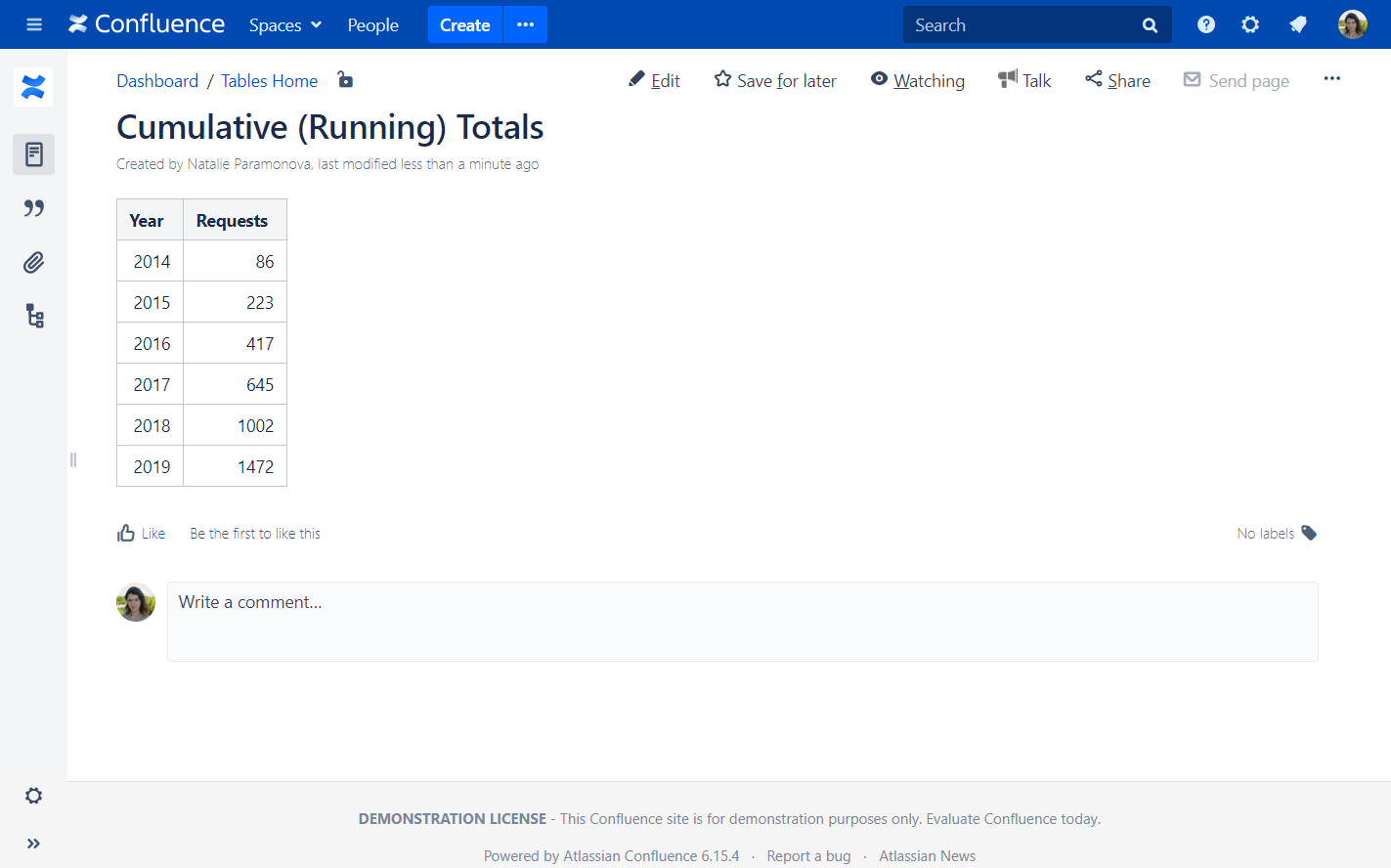
Task: Open the Blog quotes icon in sidebar
Action: (33, 208)
